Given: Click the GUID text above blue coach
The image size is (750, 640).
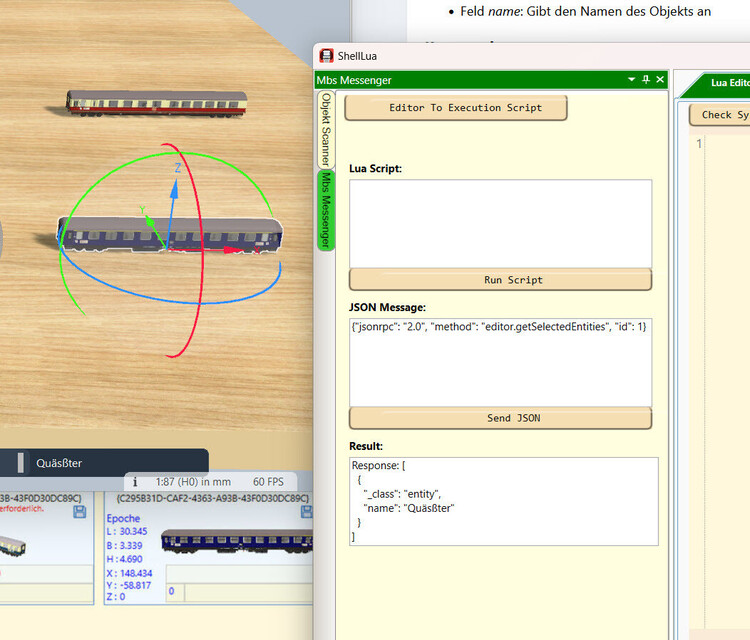Looking at the screenshot, I should [213, 498].
